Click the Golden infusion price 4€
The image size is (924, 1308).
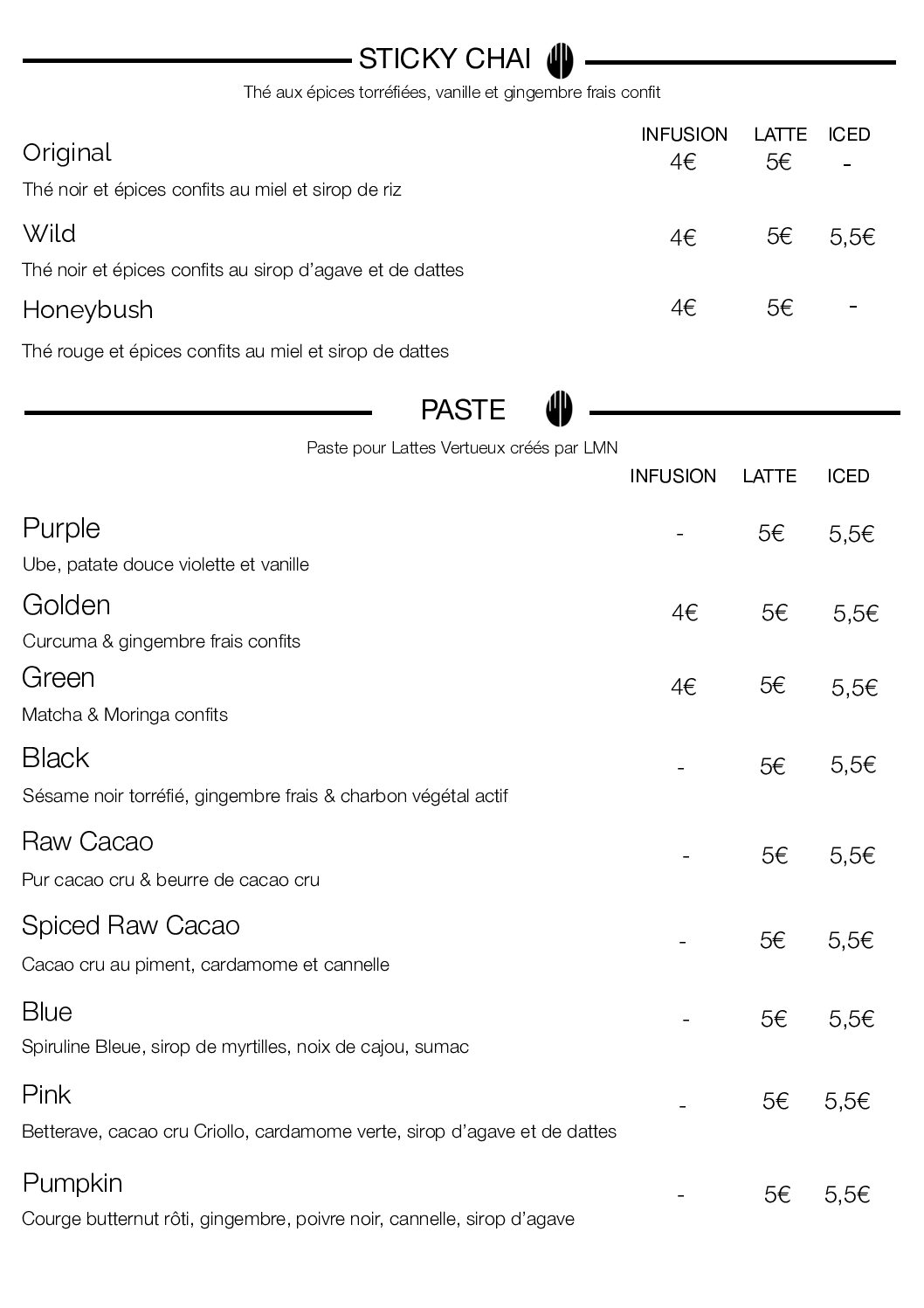click(x=685, y=613)
